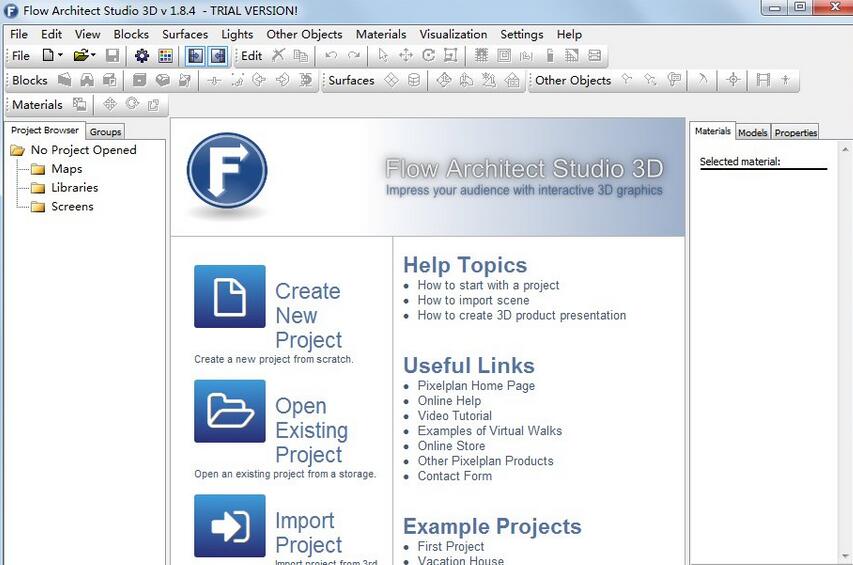
Task: Select the No Project Opened root node
Action: point(83,150)
